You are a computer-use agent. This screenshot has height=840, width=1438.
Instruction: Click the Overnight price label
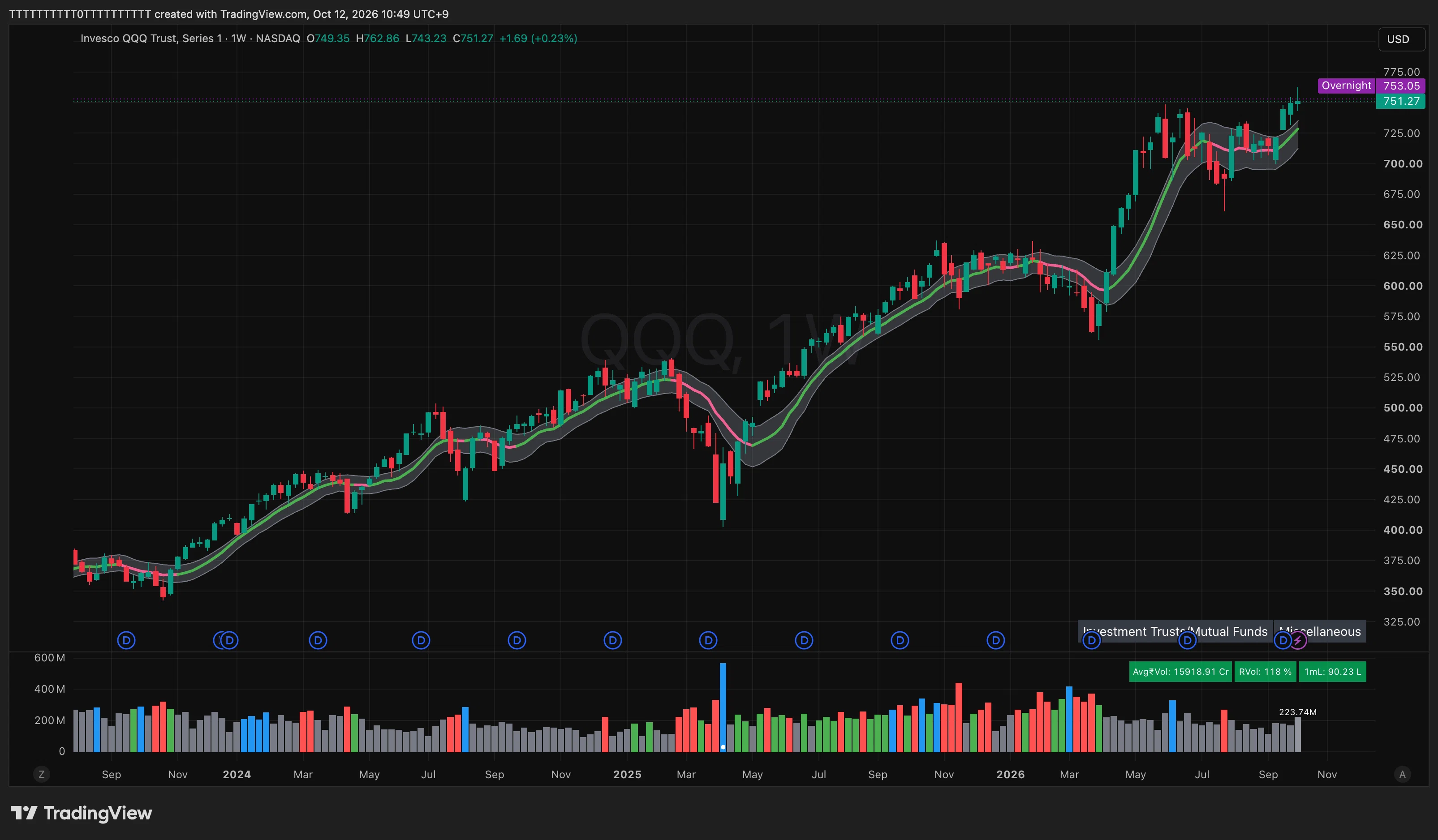1346,86
